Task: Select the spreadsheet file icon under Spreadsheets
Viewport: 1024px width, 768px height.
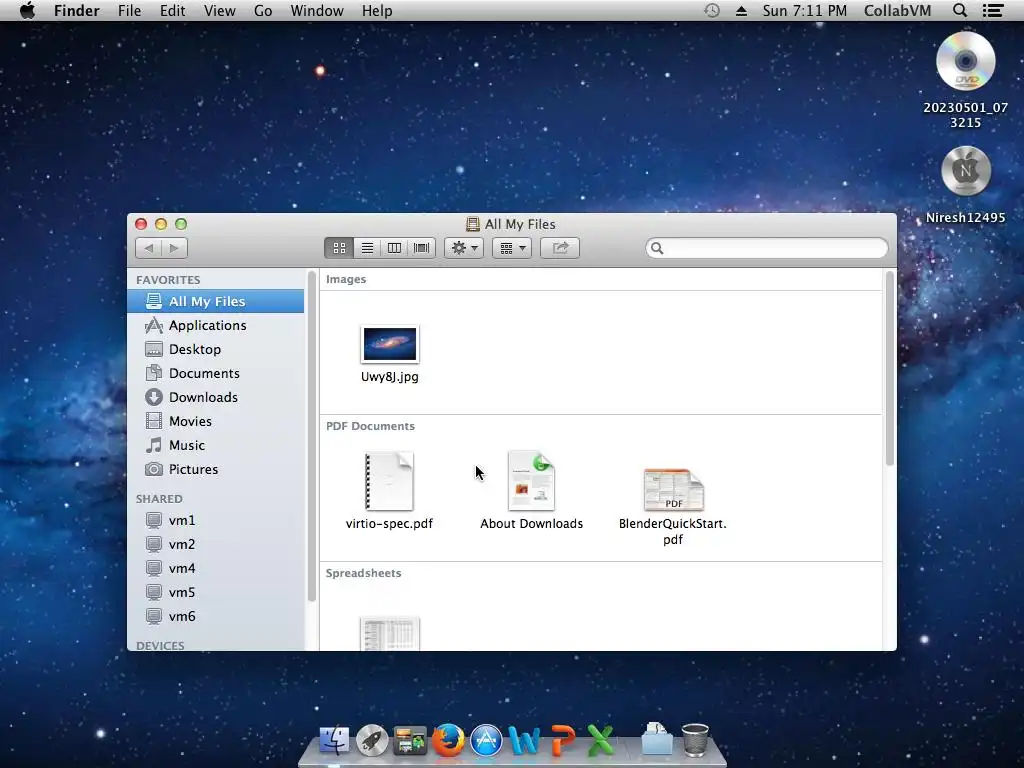Action: [390, 633]
